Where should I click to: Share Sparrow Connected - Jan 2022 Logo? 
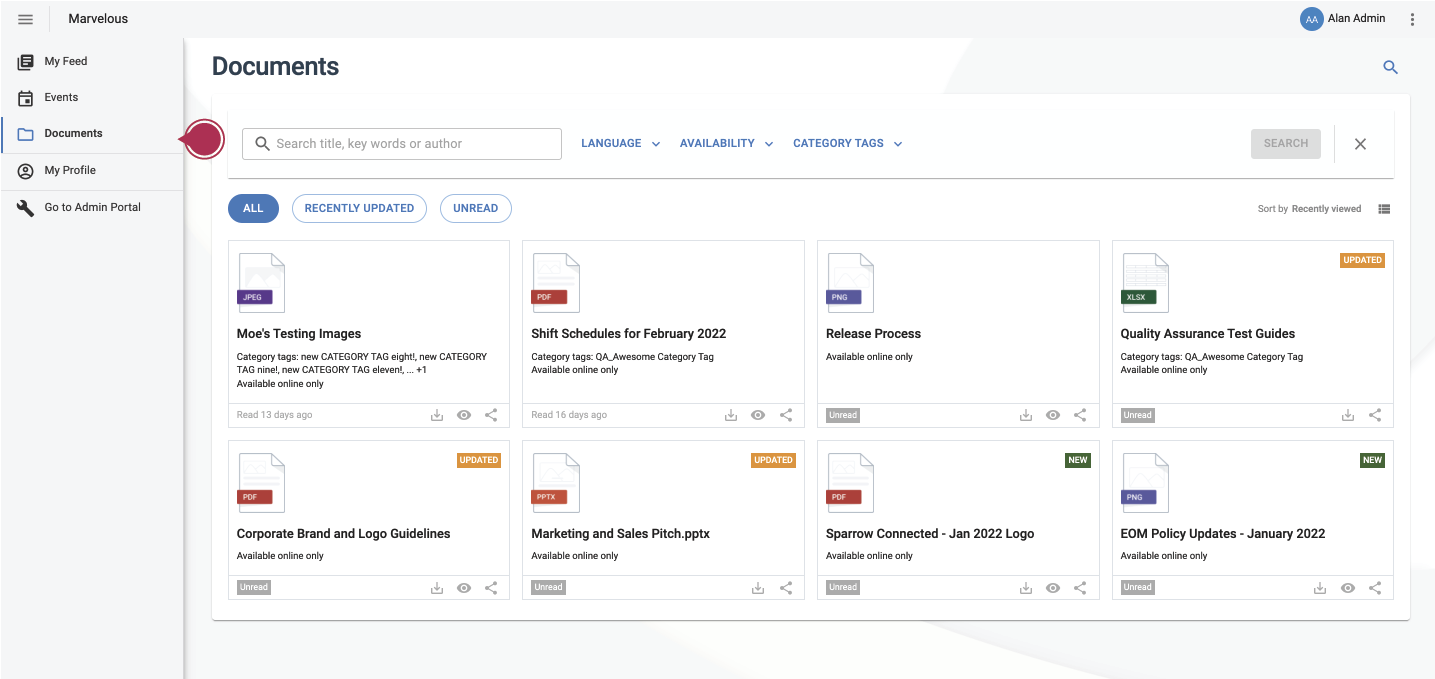(1080, 587)
